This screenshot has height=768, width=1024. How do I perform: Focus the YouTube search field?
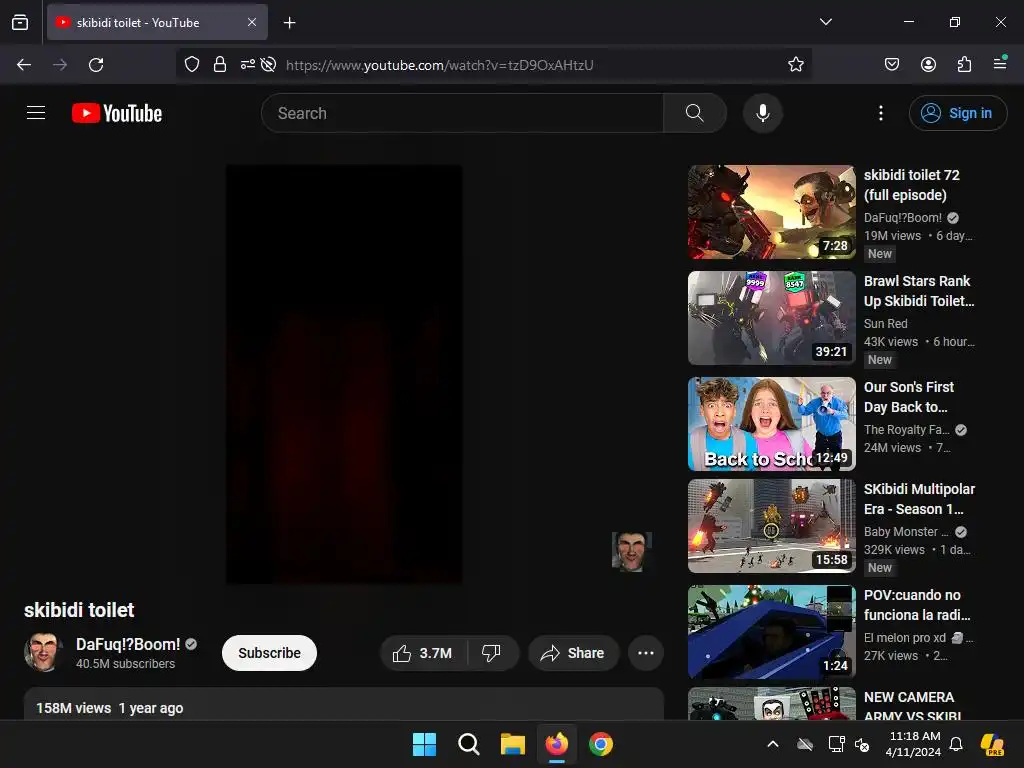coord(462,113)
